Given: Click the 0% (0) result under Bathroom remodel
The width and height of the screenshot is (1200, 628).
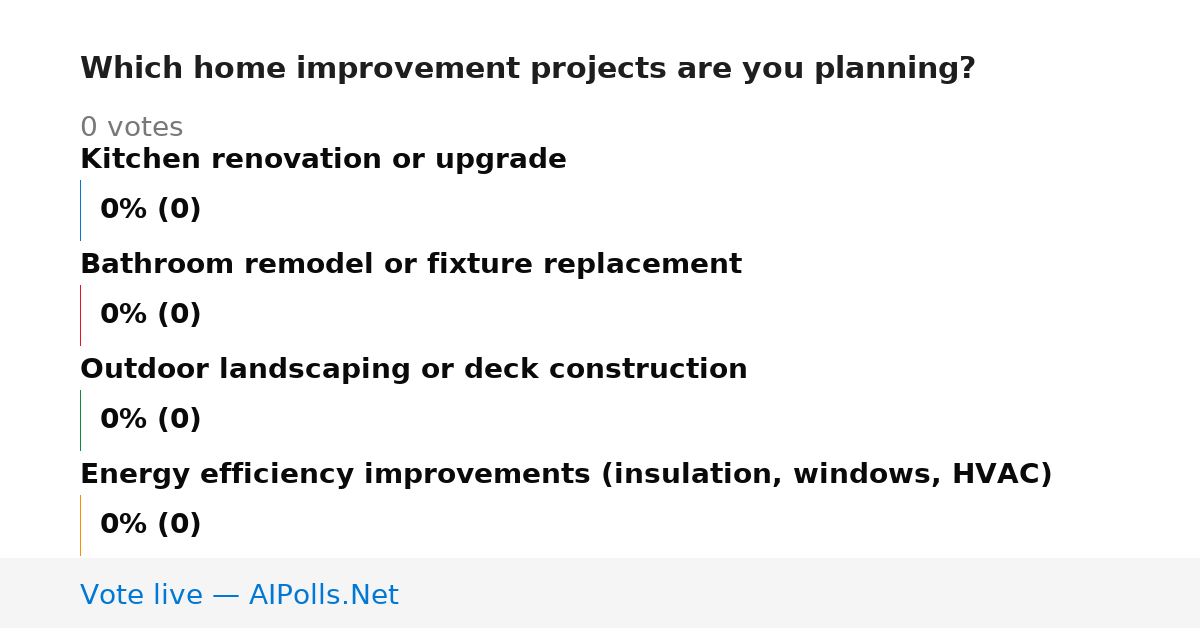Looking at the screenshot, I should pyautogui.click(x=151, y=315).
